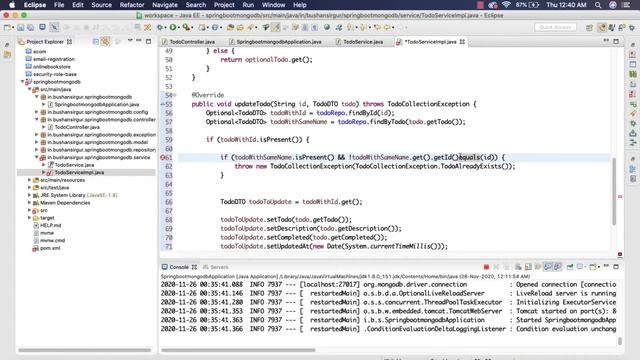Switch to the Servers tab
Screen dimensions: 640x360
215,267
